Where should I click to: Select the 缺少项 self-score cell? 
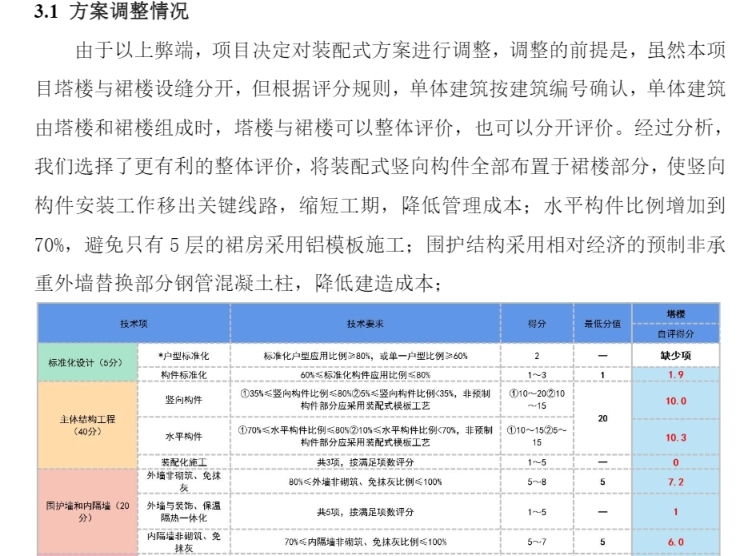click(676, 355)
